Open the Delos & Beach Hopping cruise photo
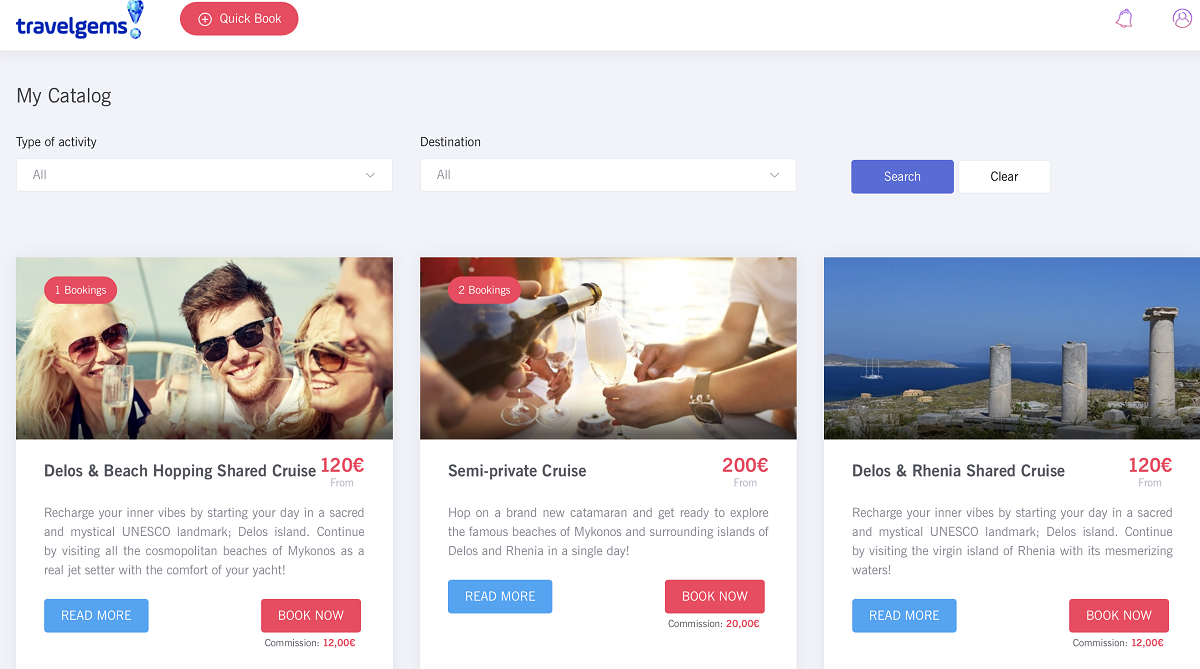1200x669 pixels. tap(204, 348)
